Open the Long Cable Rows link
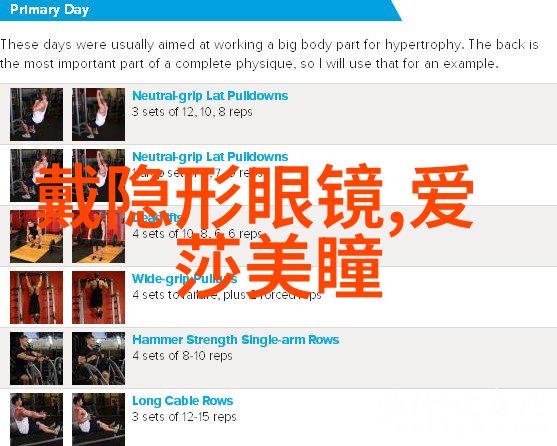This screenshot has height=446, width=557. [183, 401]
